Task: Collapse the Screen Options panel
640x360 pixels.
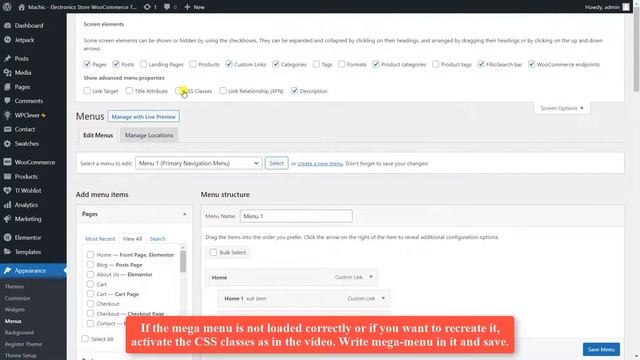Action: (x=562, y=108)
